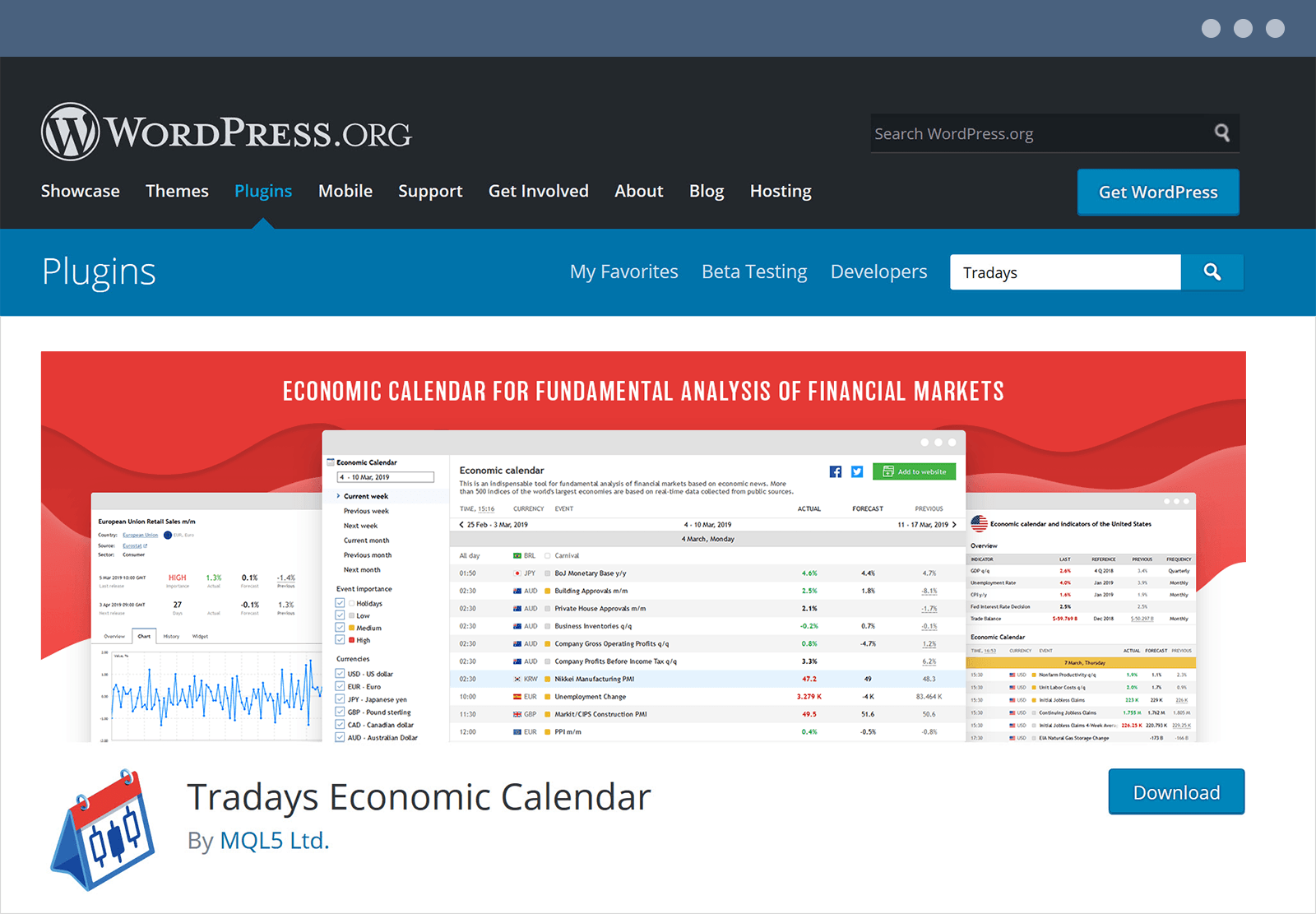Share the economic calendar via Facebook
Image resolution: width=1316 pixels, height=914 pixels.
click(835, 471)
